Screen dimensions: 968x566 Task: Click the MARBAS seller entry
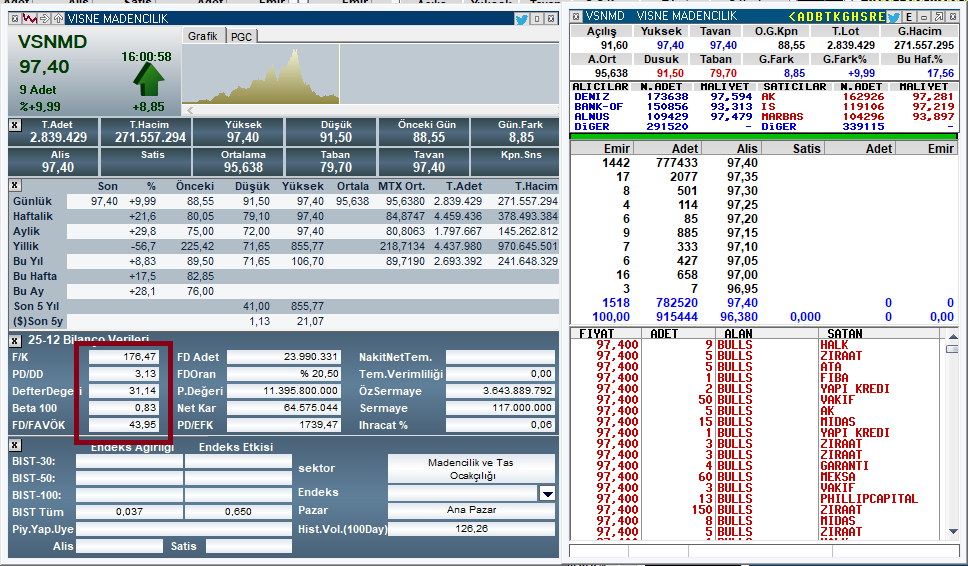tap(782, 117)
